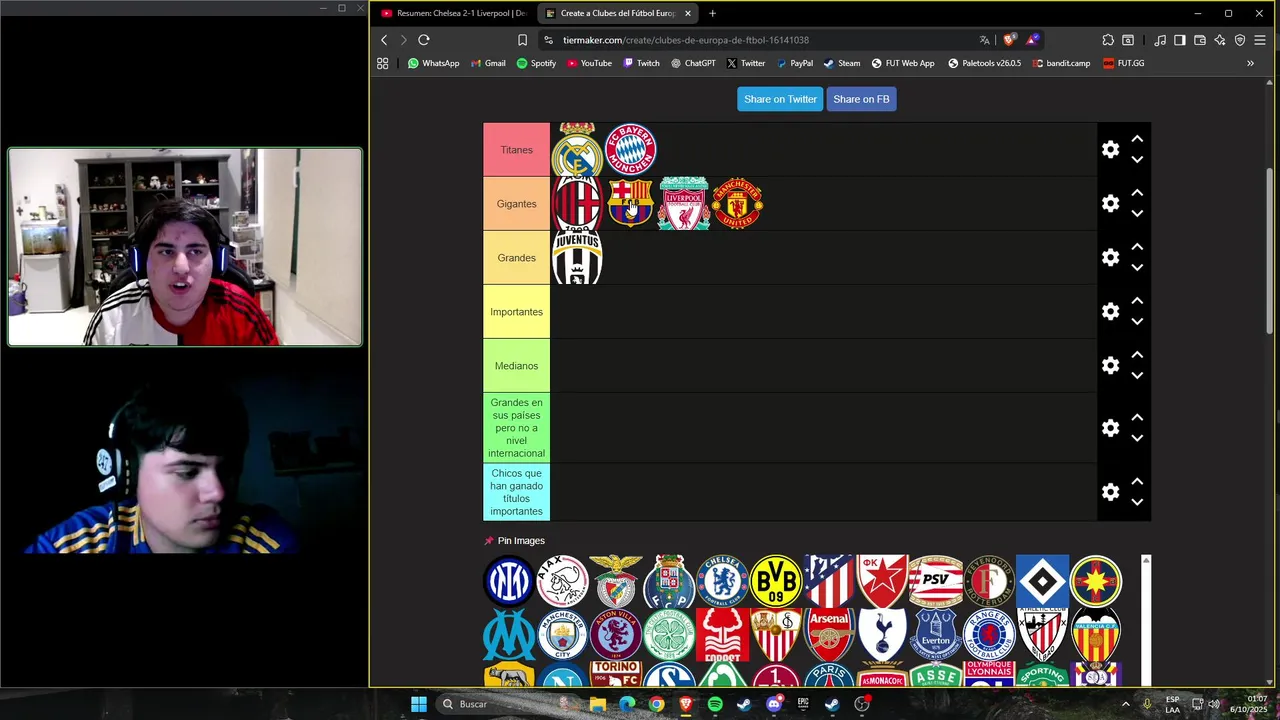Viewport: 1280px width, 720px height.
Task: Open settings gear for the Grandes row
Action: tap(1110, 258)
